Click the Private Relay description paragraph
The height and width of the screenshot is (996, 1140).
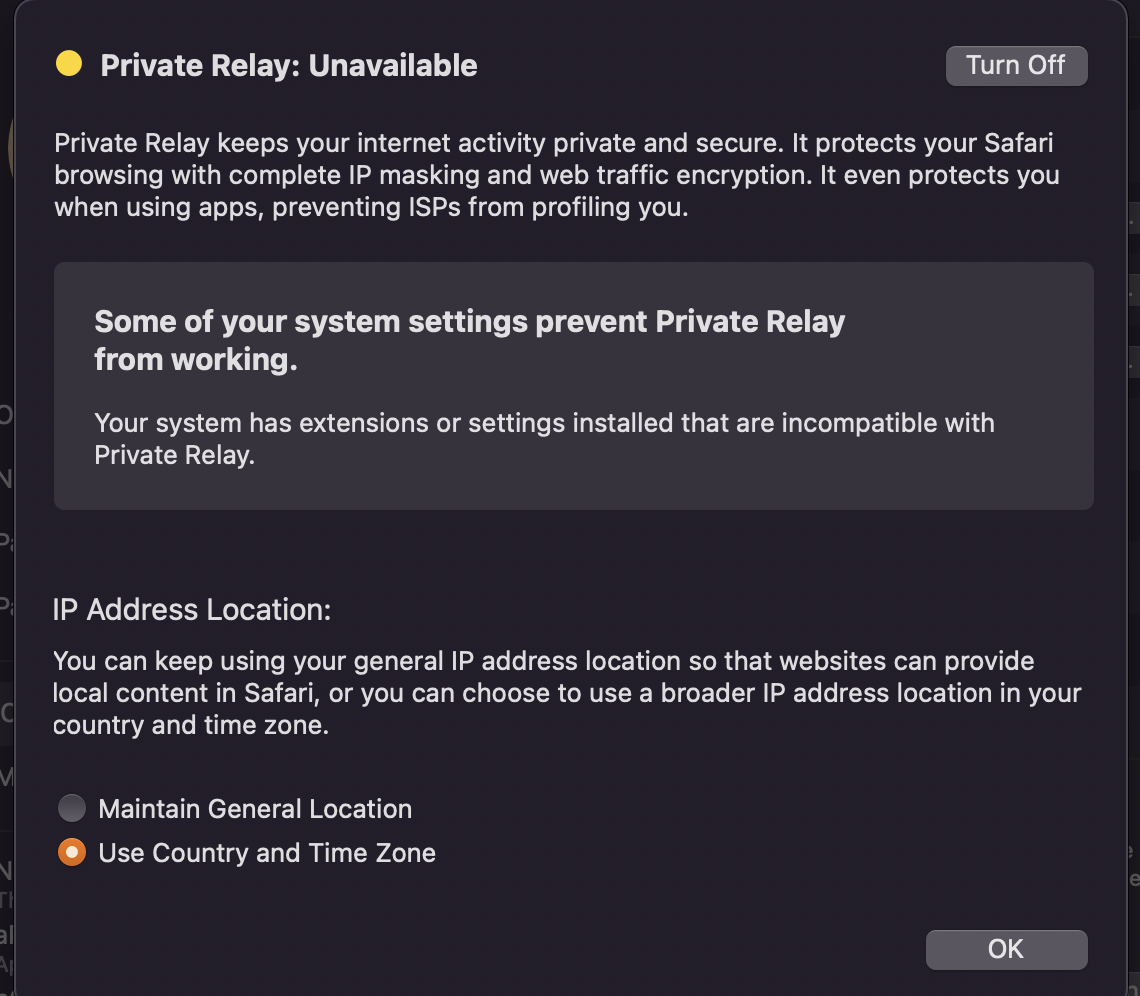[556, 177]
